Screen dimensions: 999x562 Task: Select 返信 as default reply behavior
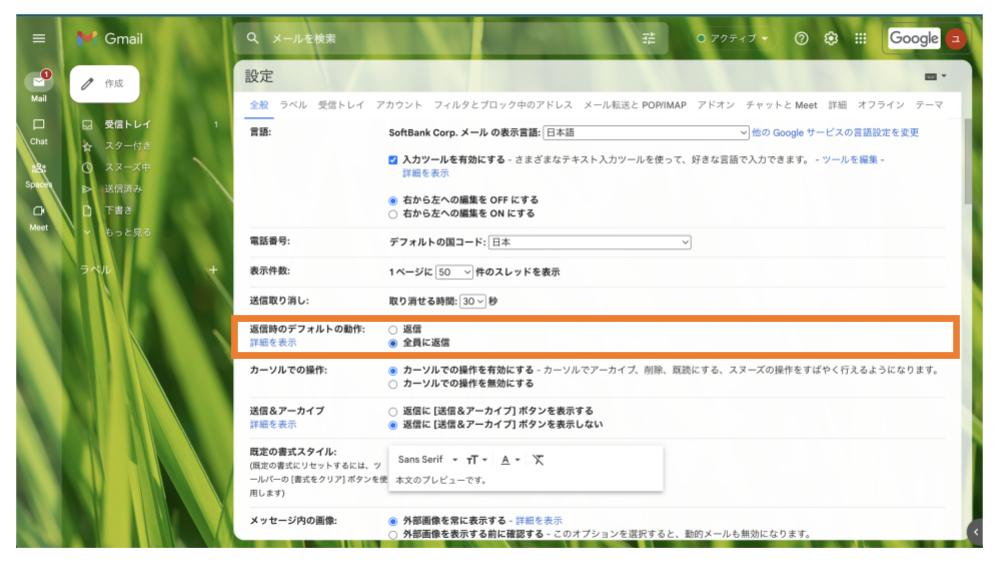coord(393,330)
